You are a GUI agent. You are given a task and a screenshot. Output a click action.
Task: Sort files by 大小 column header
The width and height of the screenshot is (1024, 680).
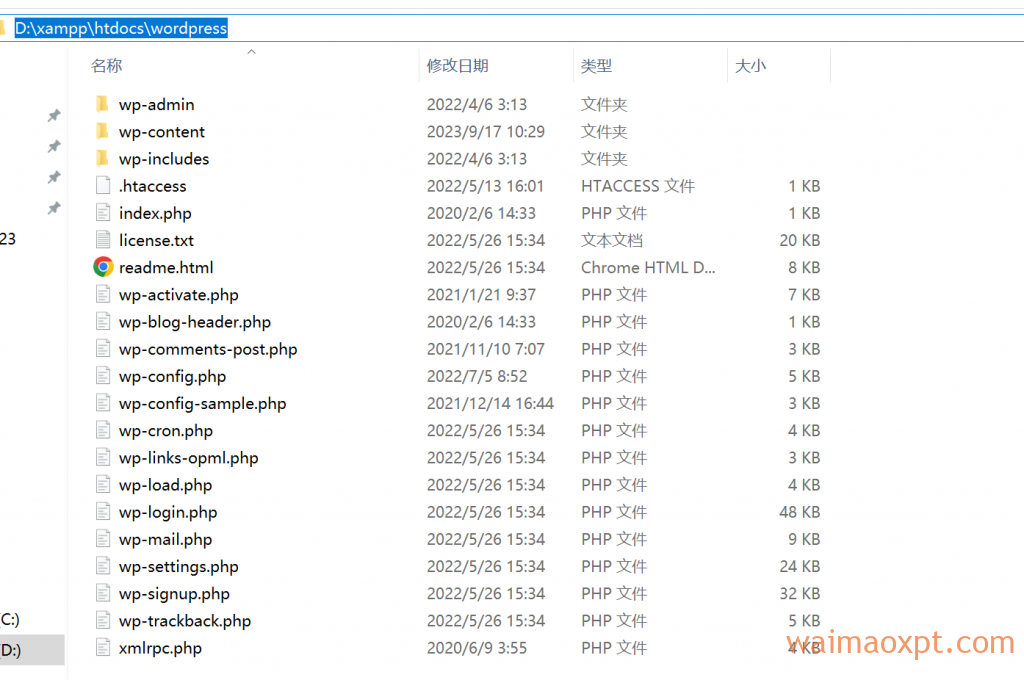coord(750,66)
